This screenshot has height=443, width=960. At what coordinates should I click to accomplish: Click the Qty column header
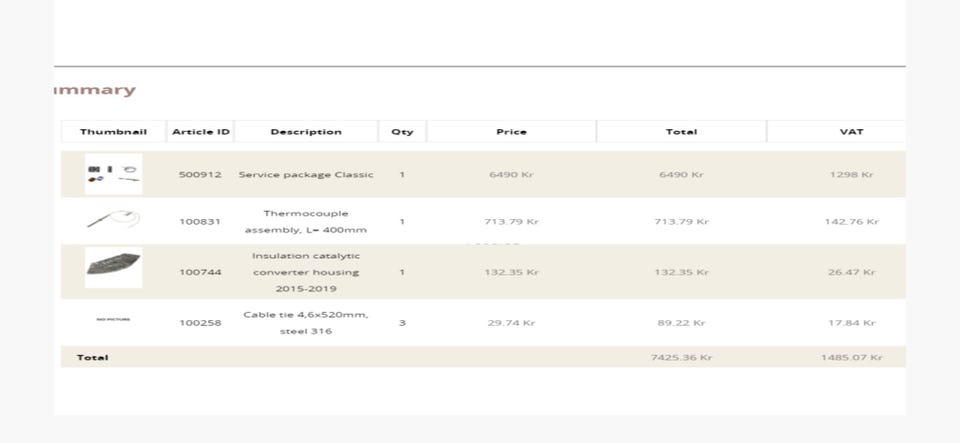coord(402,132)
